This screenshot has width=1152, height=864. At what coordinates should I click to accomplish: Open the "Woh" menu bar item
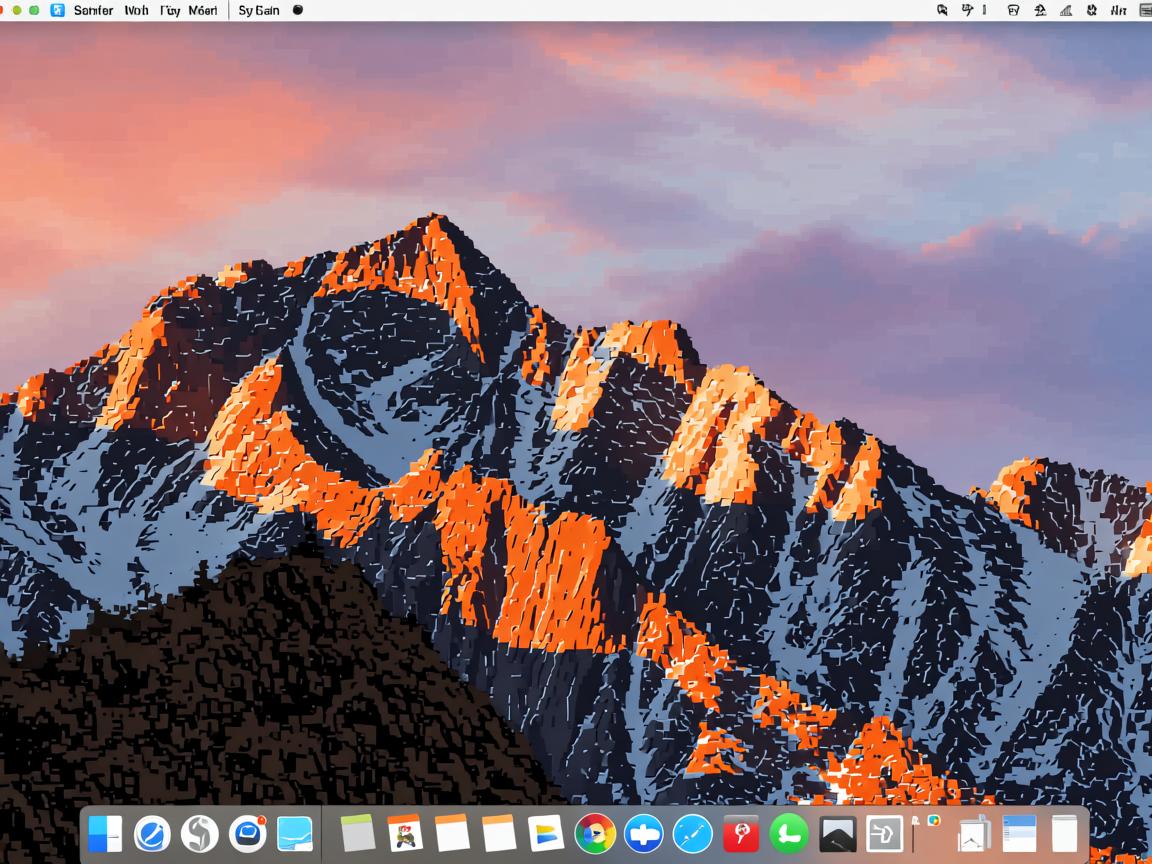[x=136, y=10]
